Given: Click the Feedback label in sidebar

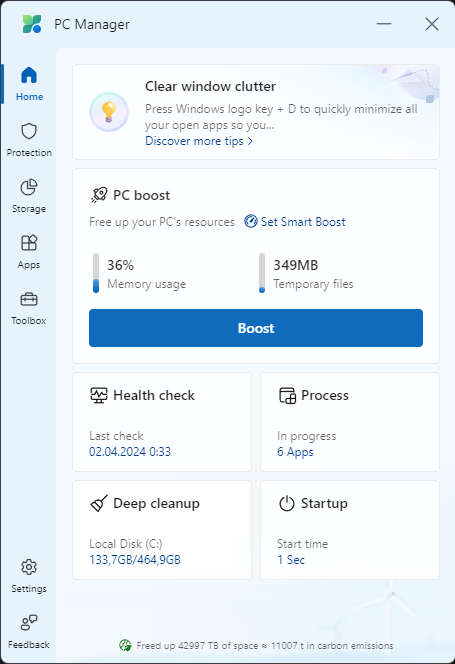Looking at the screenshot, I should (29, 645).
